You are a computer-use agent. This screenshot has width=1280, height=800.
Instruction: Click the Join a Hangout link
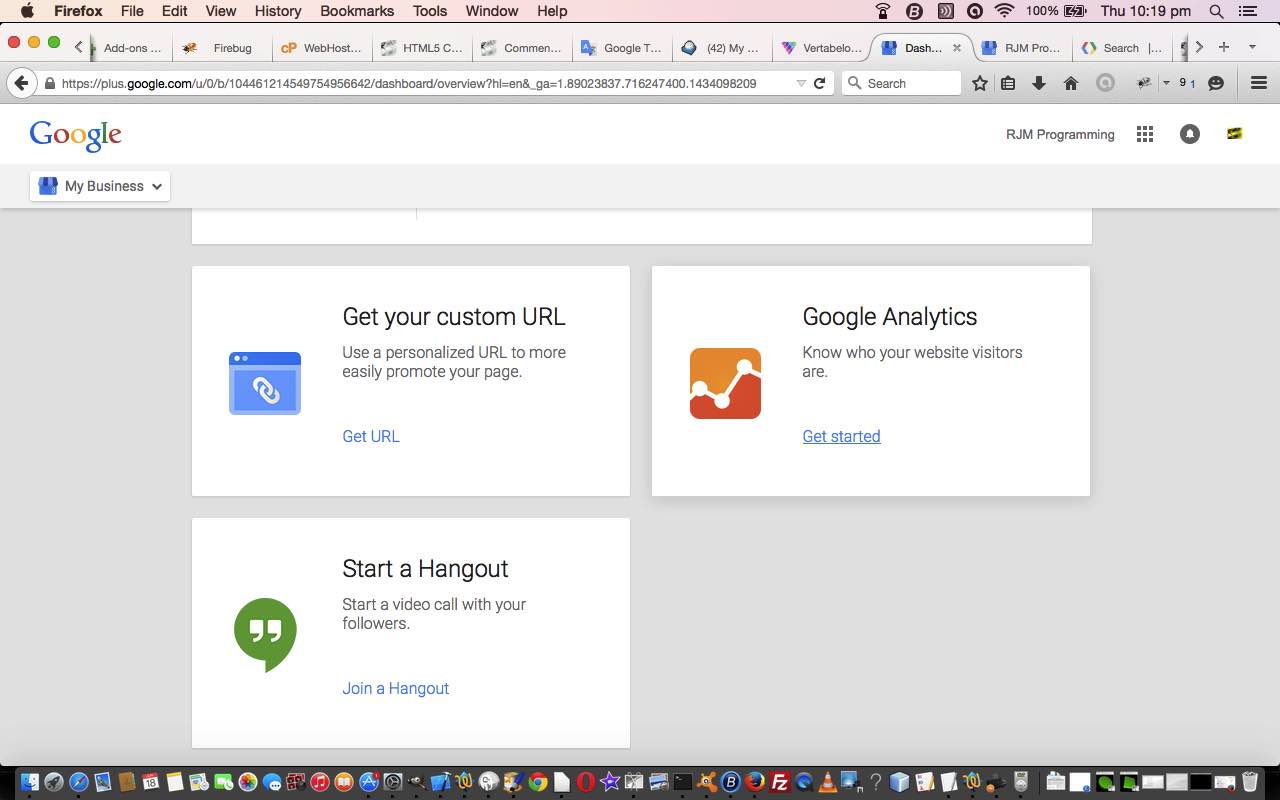pos(396,688)
